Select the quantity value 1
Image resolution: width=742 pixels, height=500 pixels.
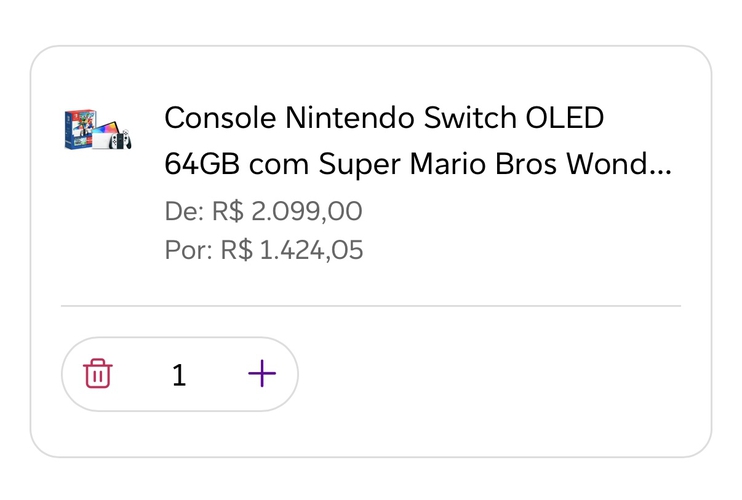point(179,375)
